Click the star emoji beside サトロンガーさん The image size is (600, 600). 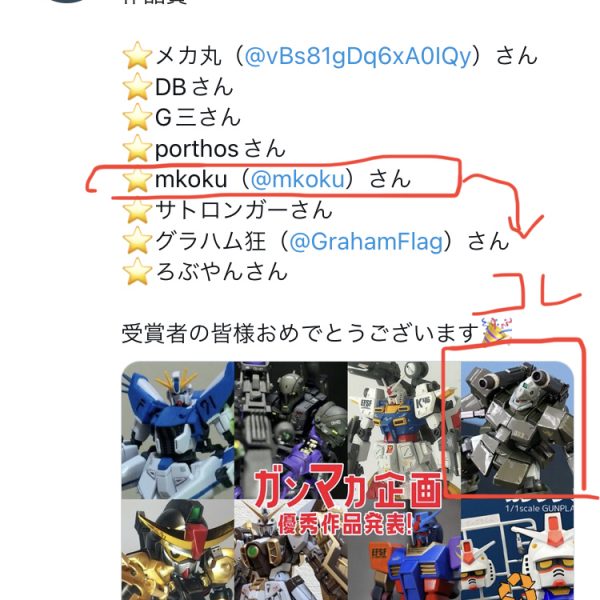pos(137,210)
